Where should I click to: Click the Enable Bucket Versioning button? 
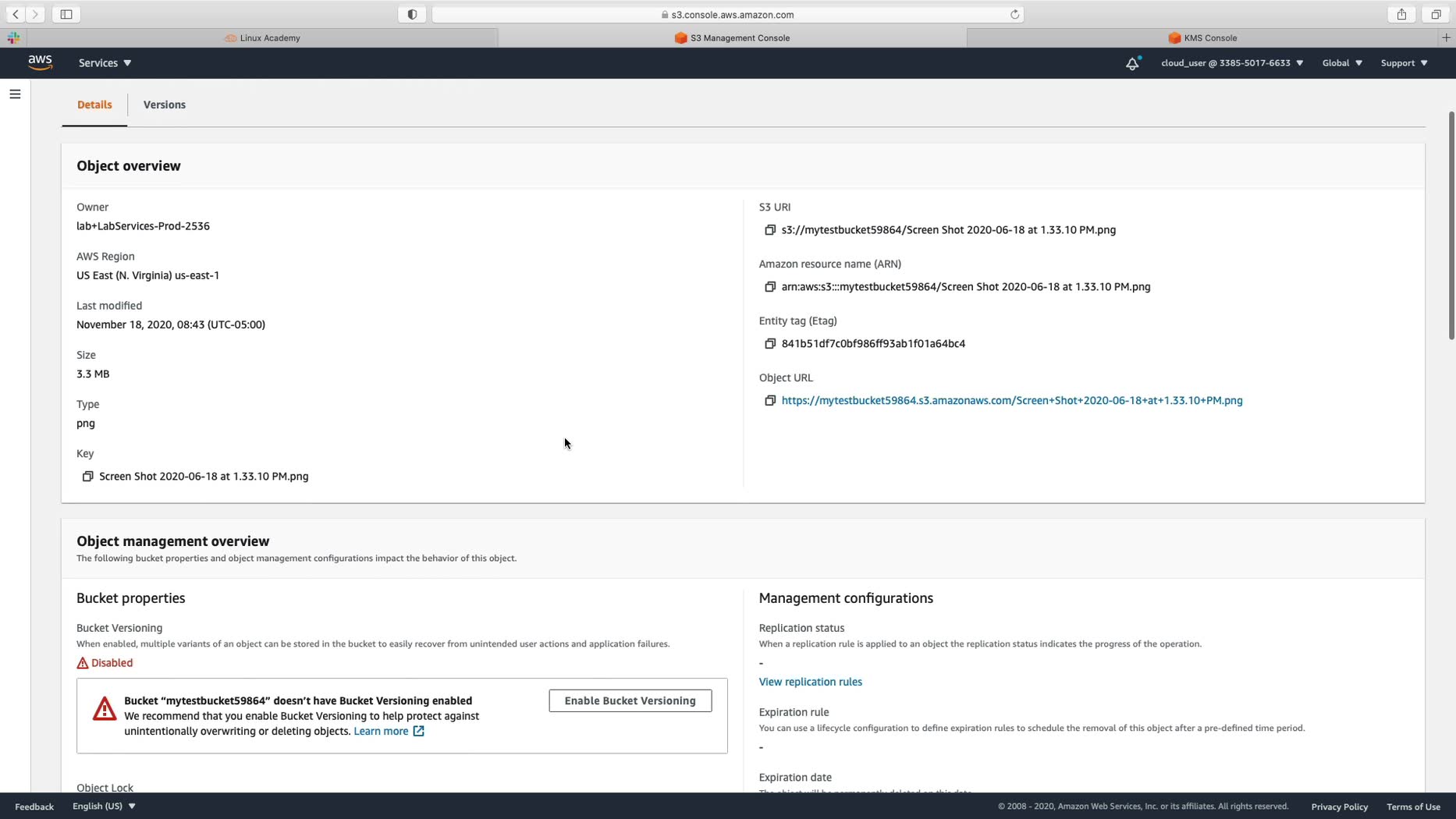[x=630, y=700]
